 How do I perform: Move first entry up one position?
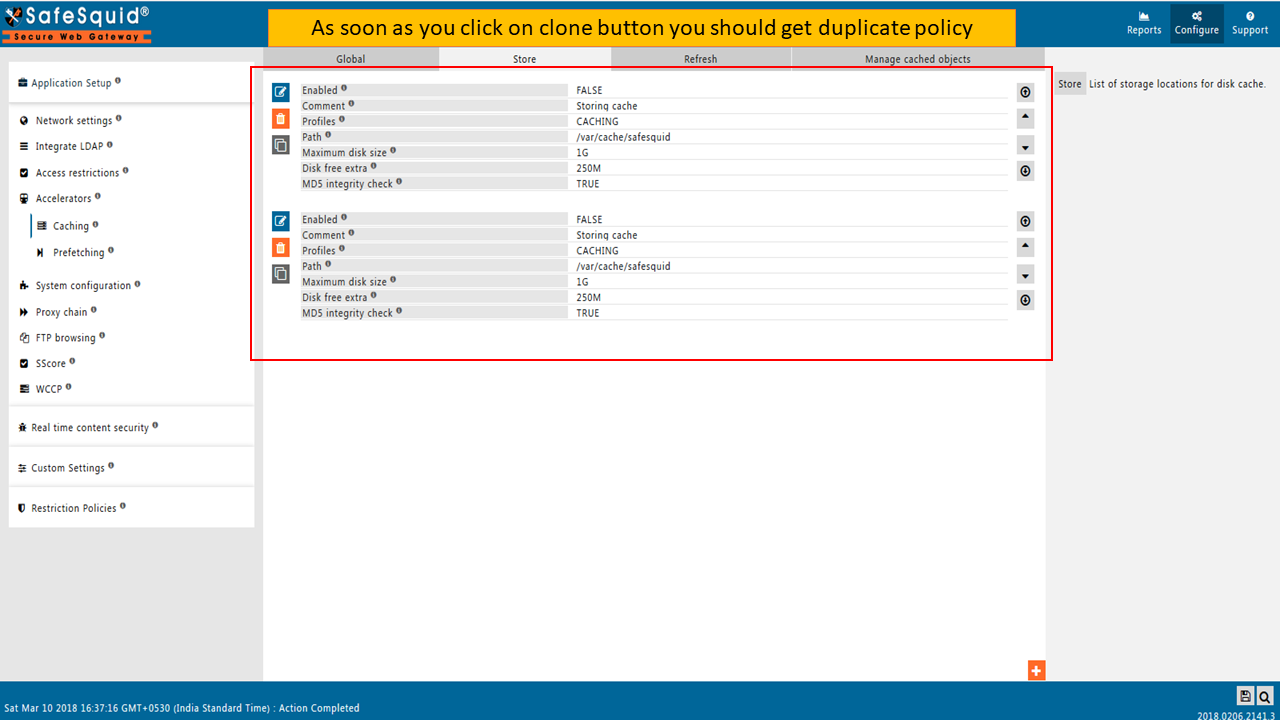tap(1025, 118)
